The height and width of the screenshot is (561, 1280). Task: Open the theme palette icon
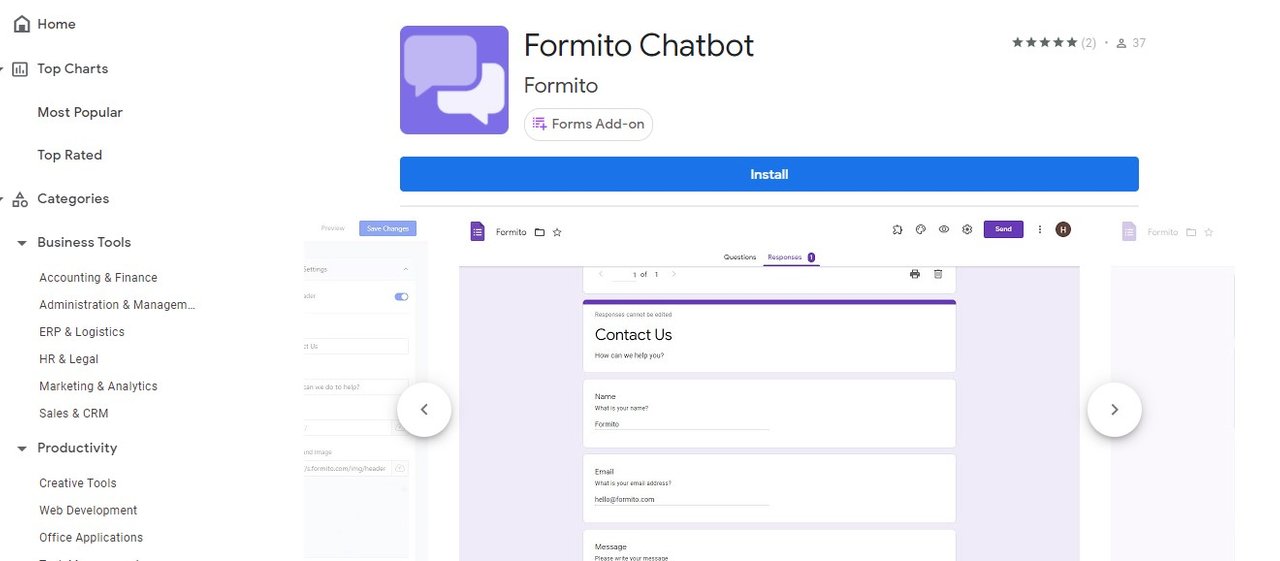(921, 229)
